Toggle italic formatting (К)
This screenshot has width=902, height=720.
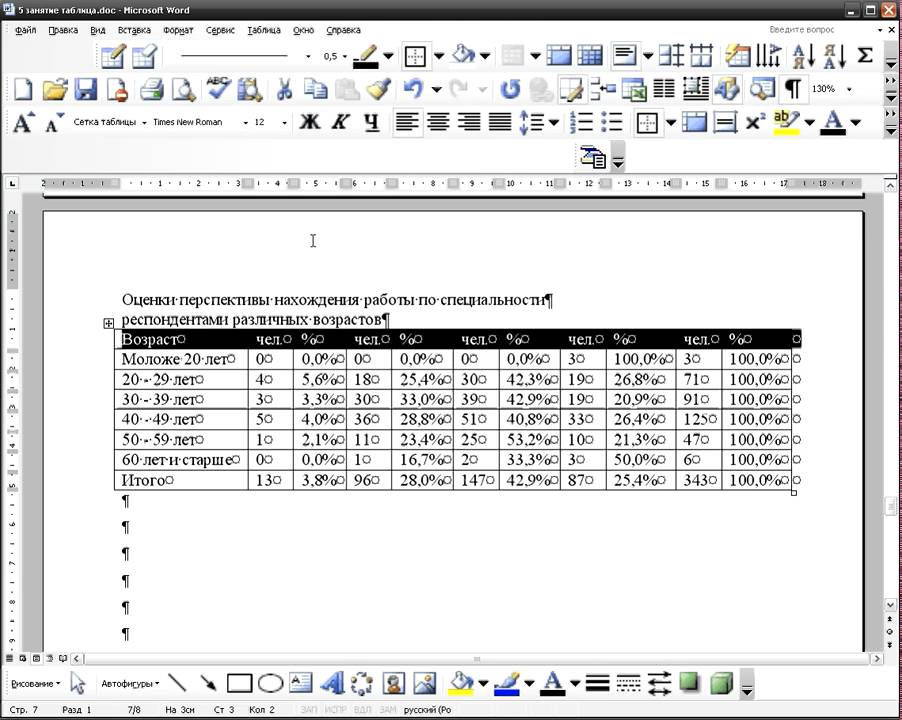(x=340, y=123)
